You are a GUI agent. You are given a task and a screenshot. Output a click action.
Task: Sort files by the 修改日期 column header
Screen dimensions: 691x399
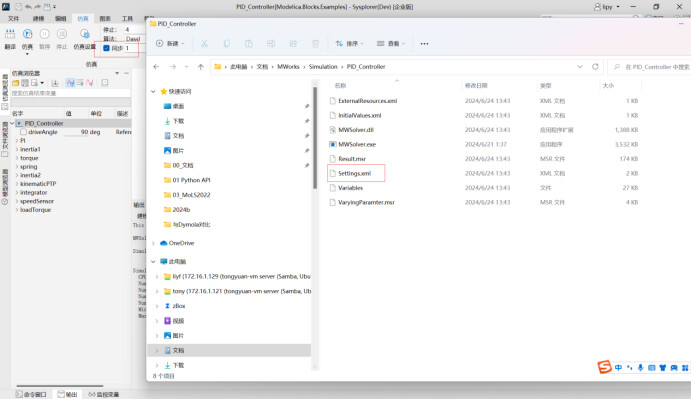(x=476, y=86)
